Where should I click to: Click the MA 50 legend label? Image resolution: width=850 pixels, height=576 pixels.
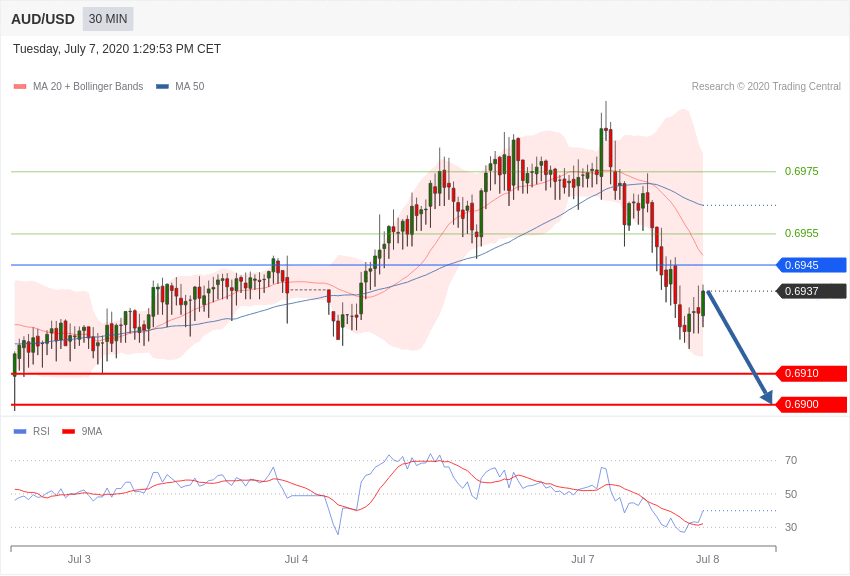point(189,86)
